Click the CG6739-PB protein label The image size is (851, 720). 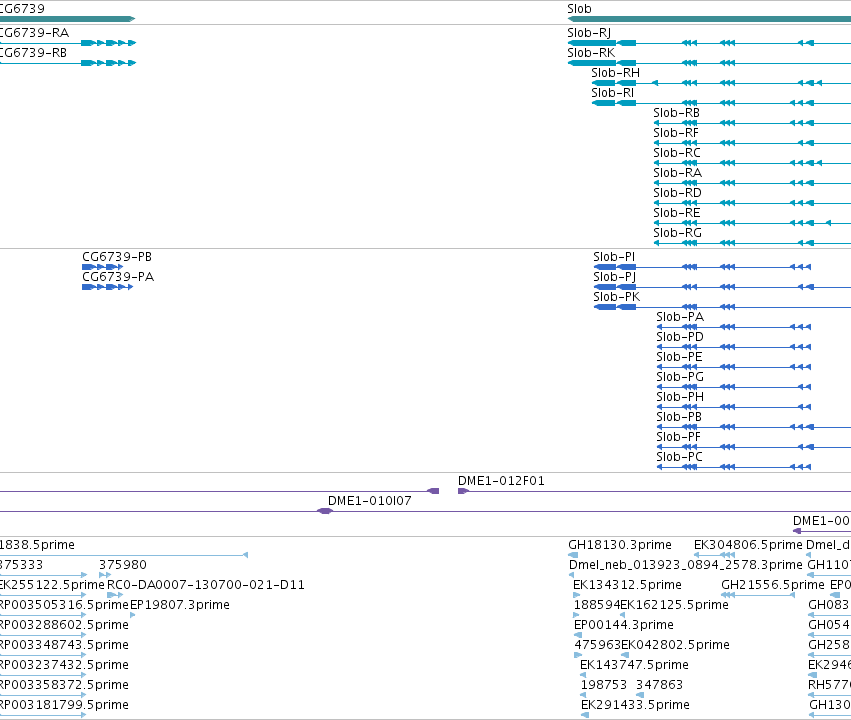[117, 257]
